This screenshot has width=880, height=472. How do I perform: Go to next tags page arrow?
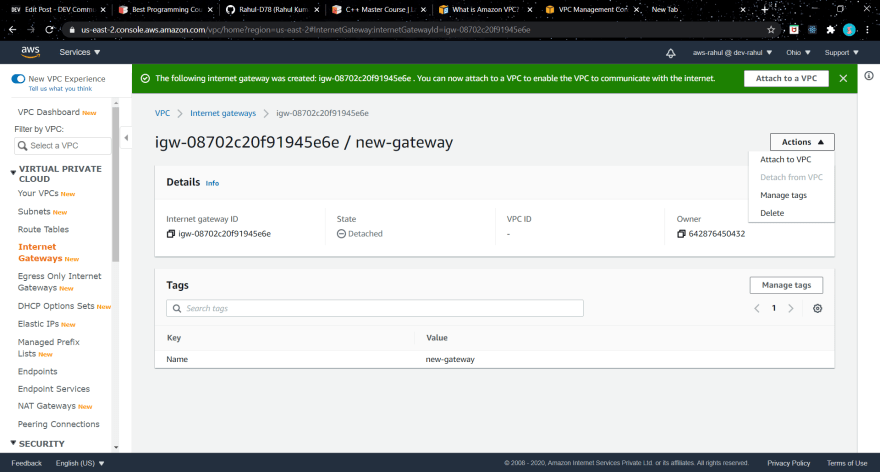[x=791, y=308]
